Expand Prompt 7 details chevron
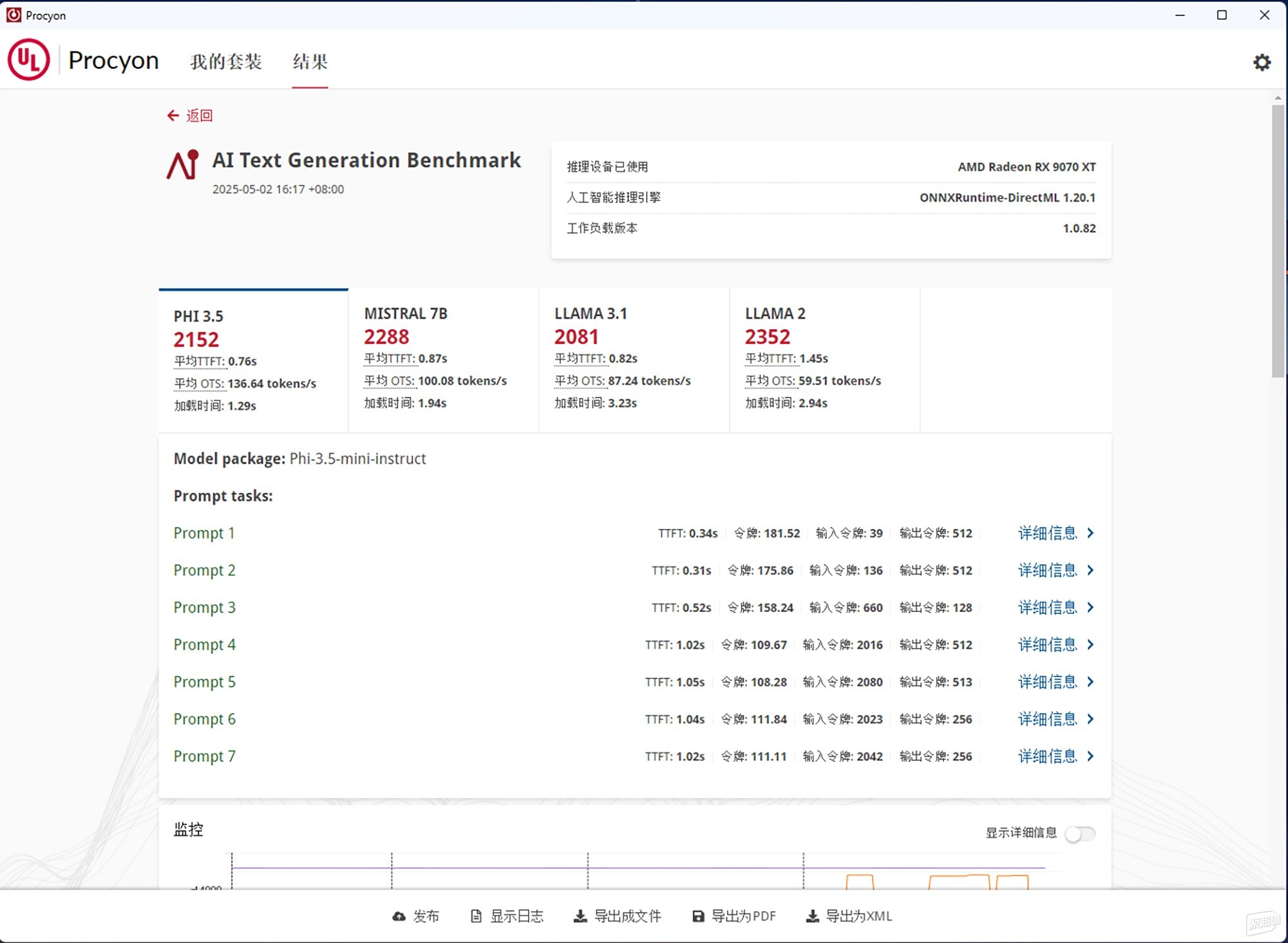 1090,756
